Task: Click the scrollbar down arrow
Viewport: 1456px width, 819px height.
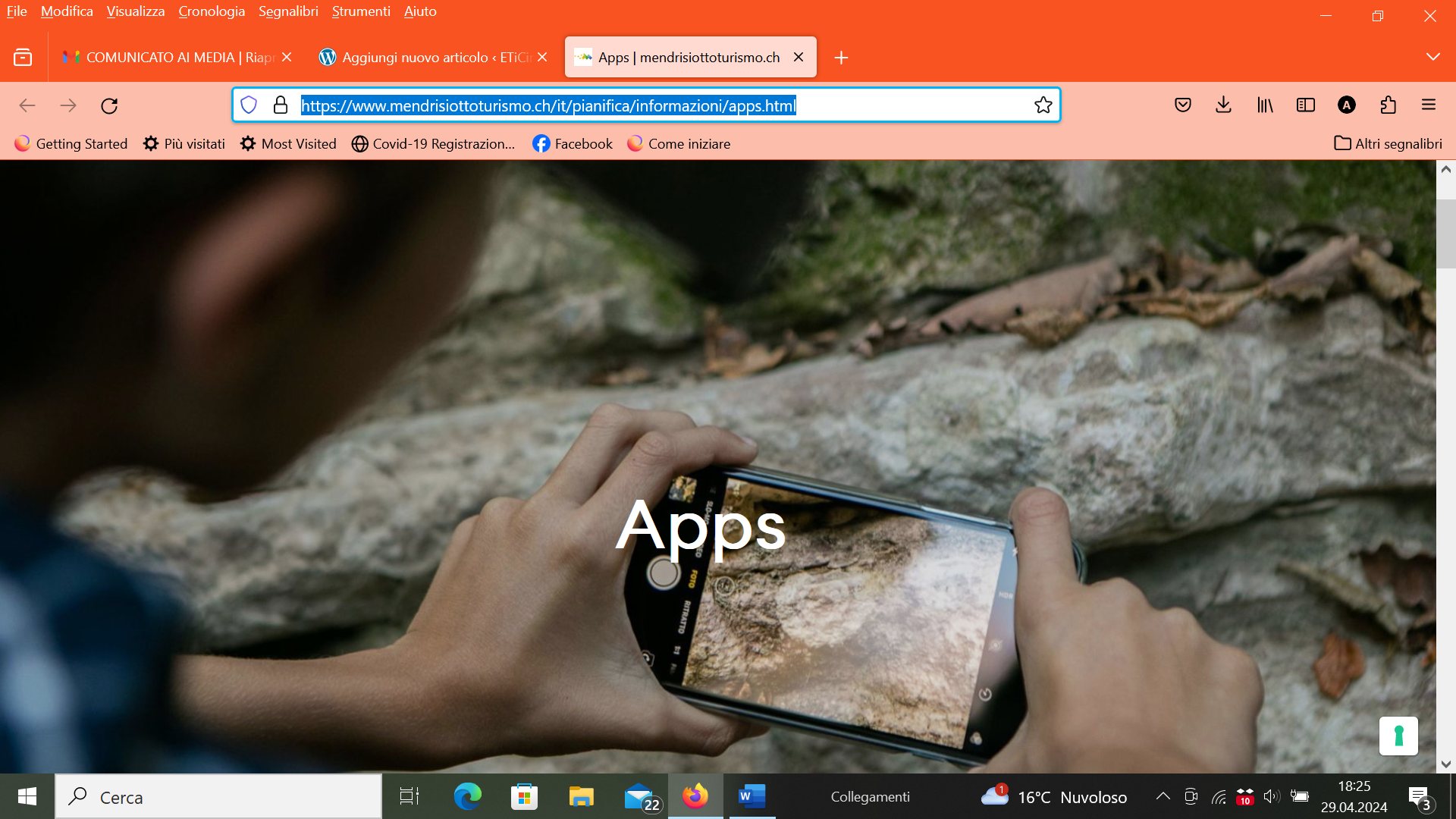Action: click(1445, 764)
